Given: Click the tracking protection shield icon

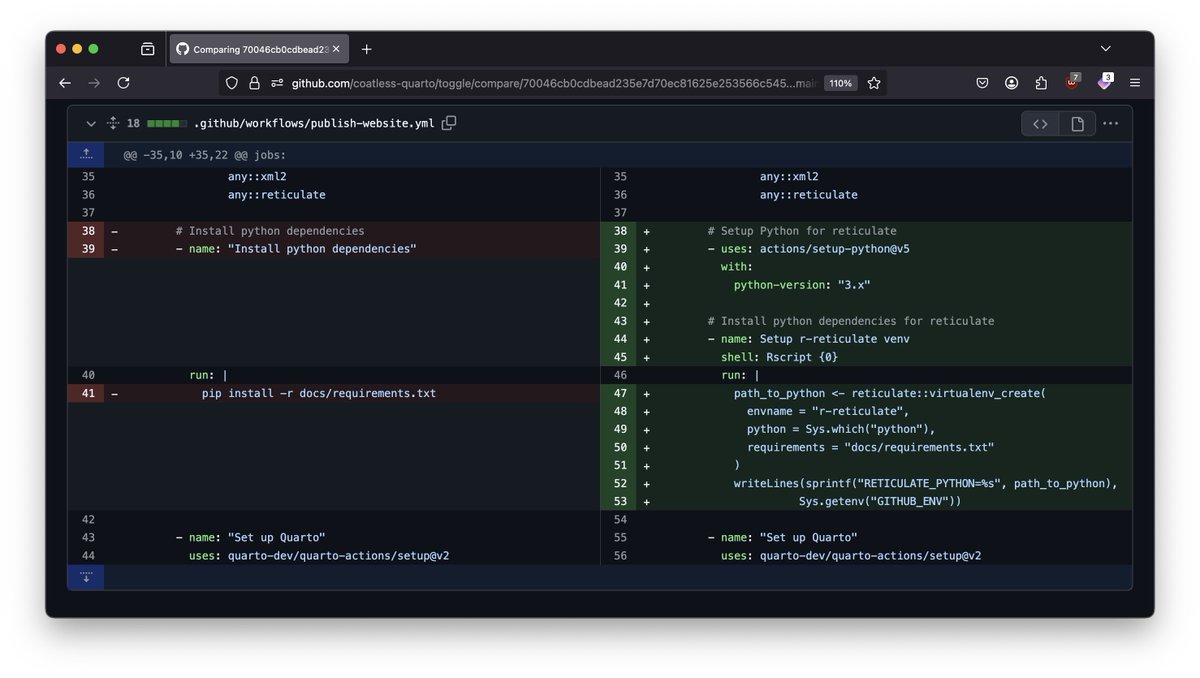Looking at the screenshot, I should tap(232, 83).
